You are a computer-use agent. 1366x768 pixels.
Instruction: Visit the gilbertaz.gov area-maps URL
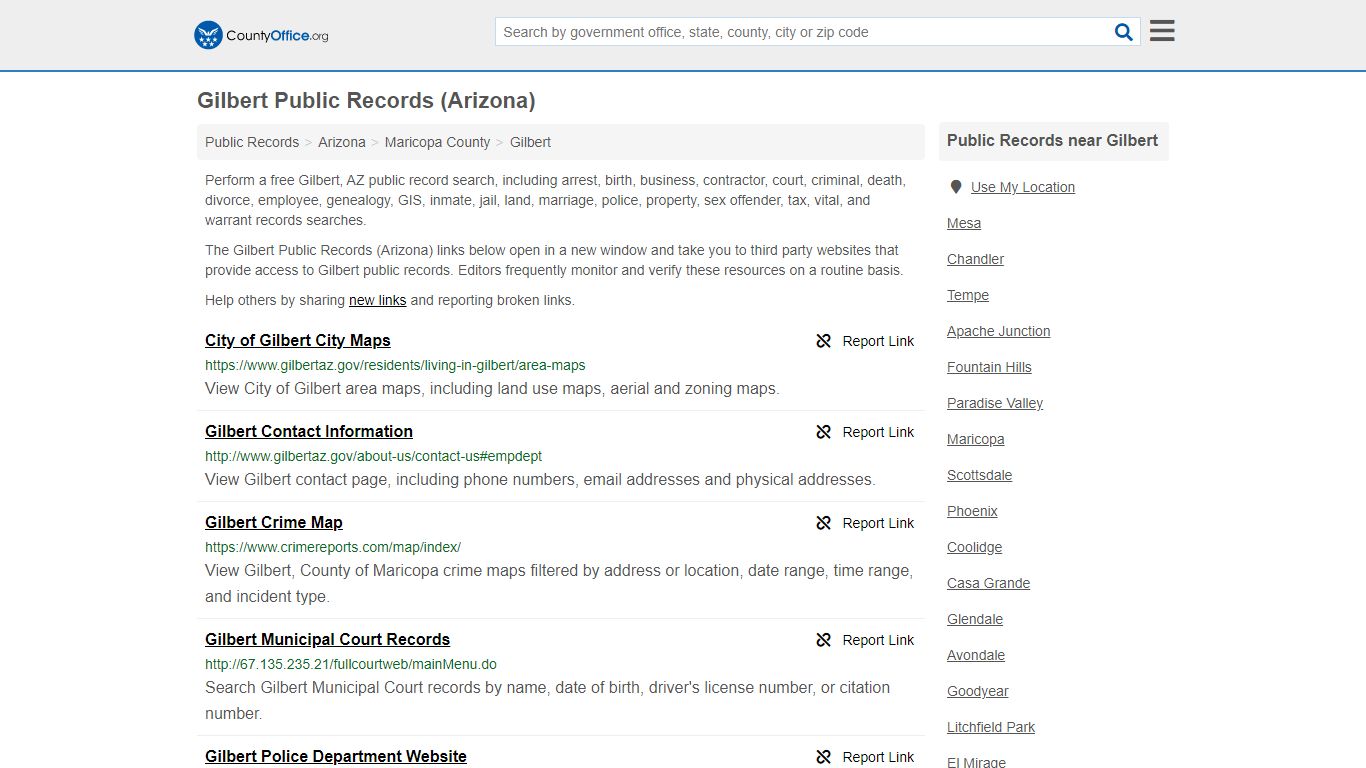click(395, 365)
